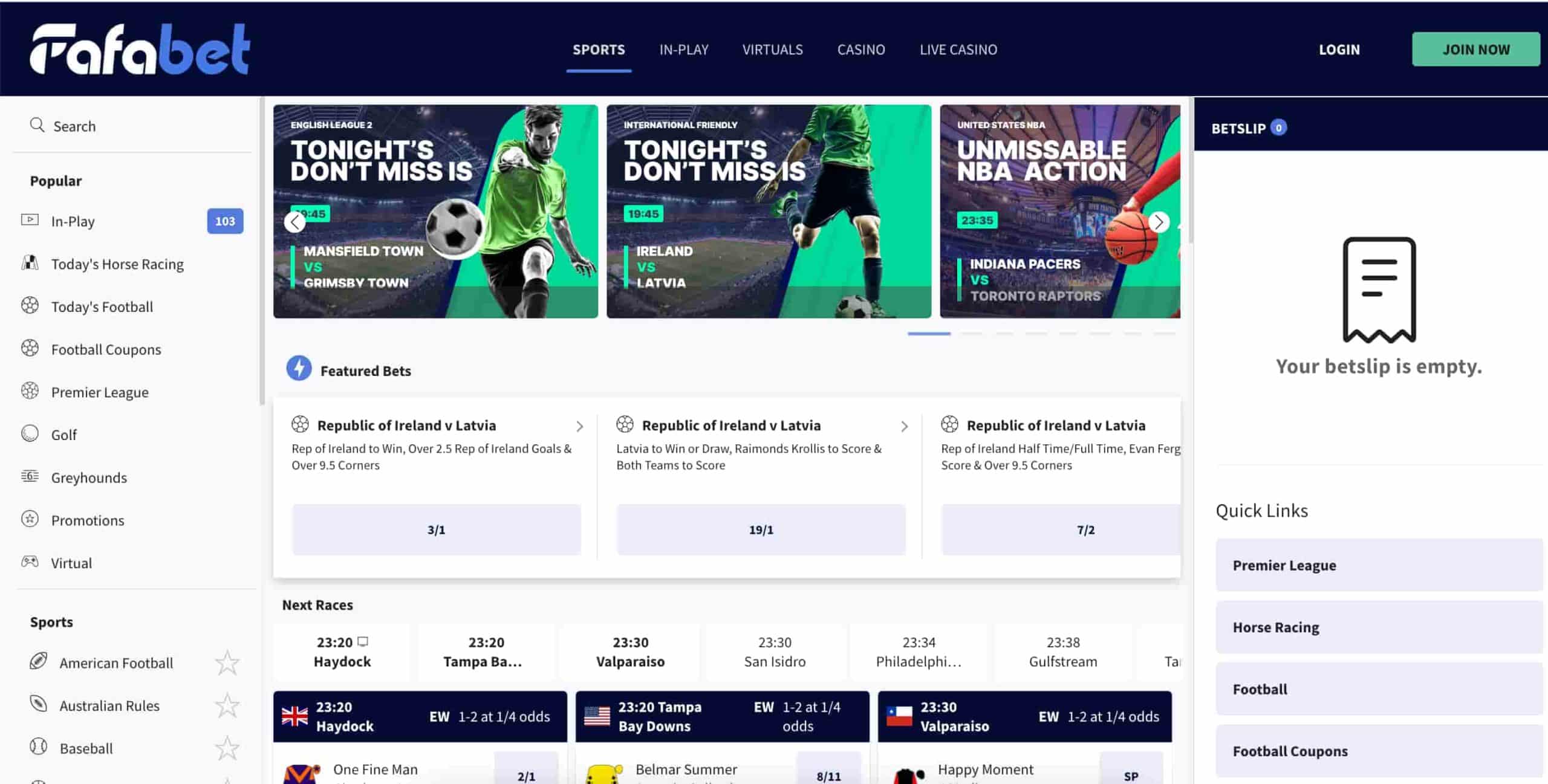Expand first Republic of Ireland v Latvia chevron
This screenshot has height=784, width=1548.
(x=579, y=427)
